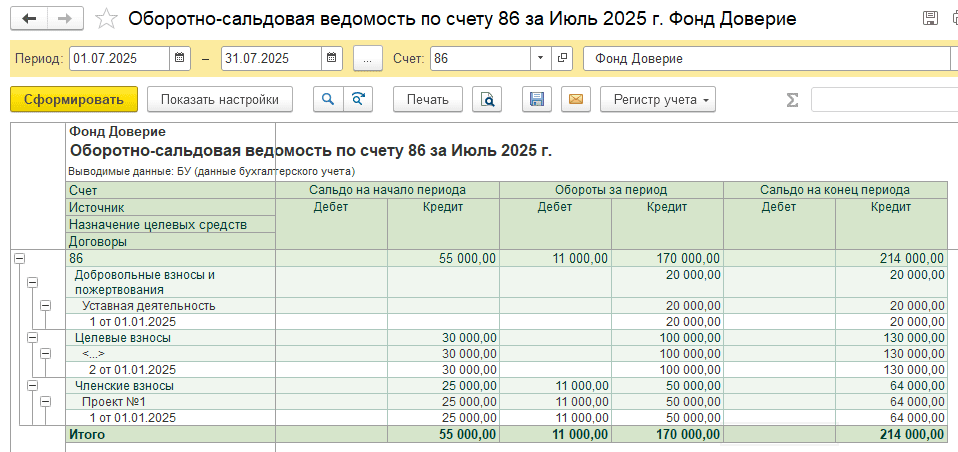
Task: Click the organization field Фонд Доверие
Action: (765, 59)
